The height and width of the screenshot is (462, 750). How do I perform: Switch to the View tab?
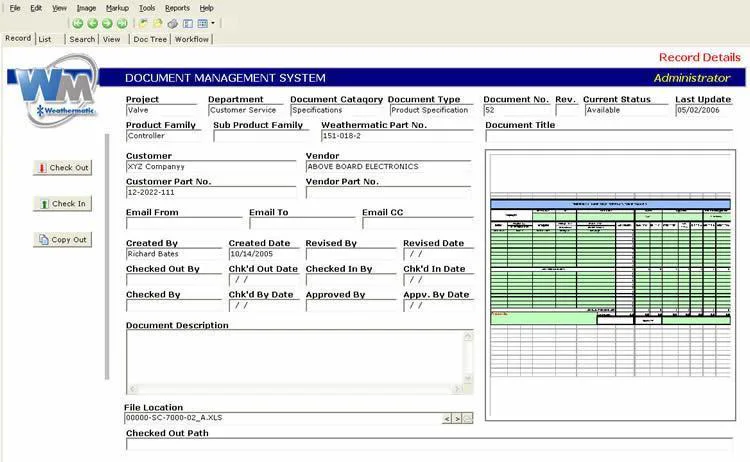[x=111, y=39]
